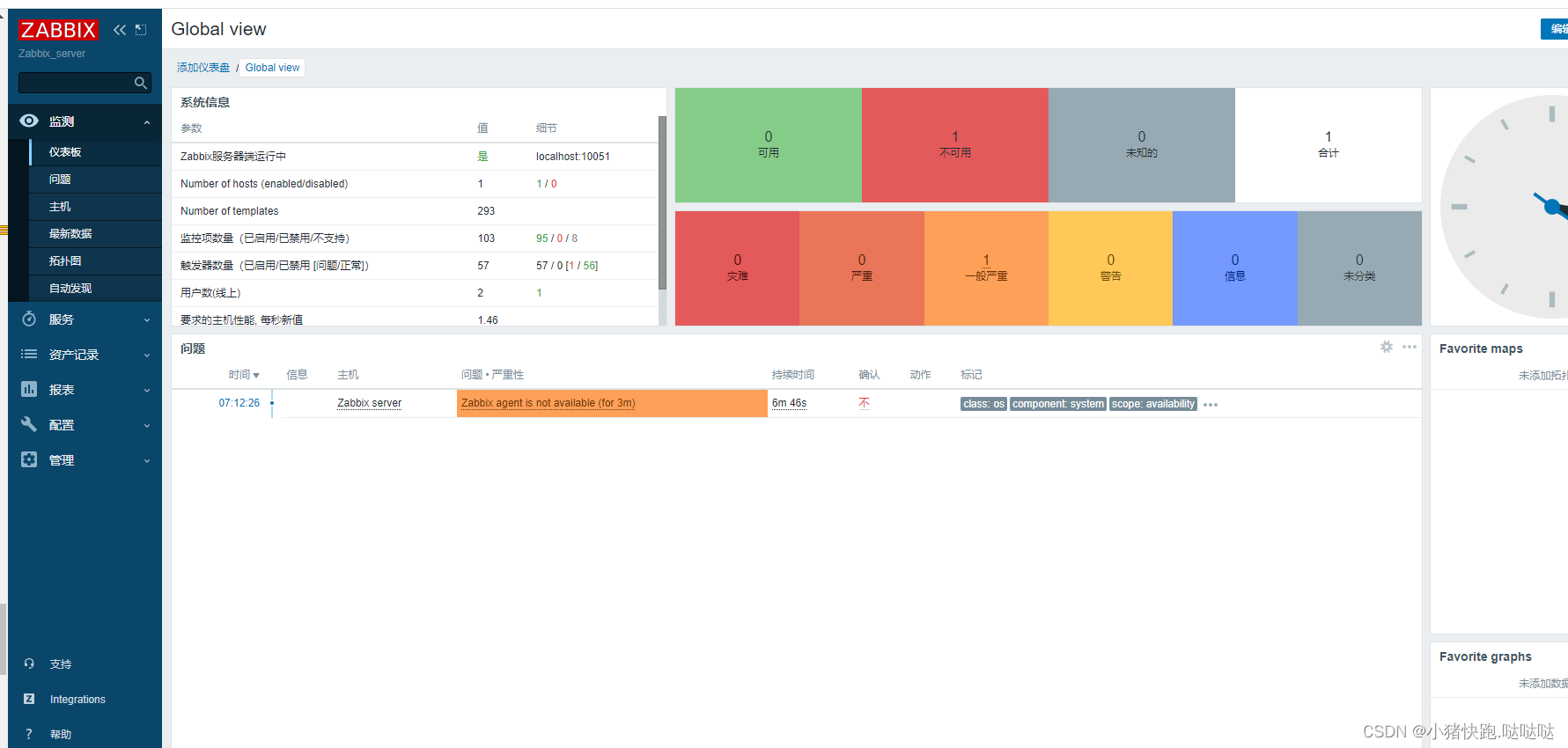Click the 服务 stopwatch icon
The width and height of the screenshot is (1568, 748).
click(x=29, y=319)
